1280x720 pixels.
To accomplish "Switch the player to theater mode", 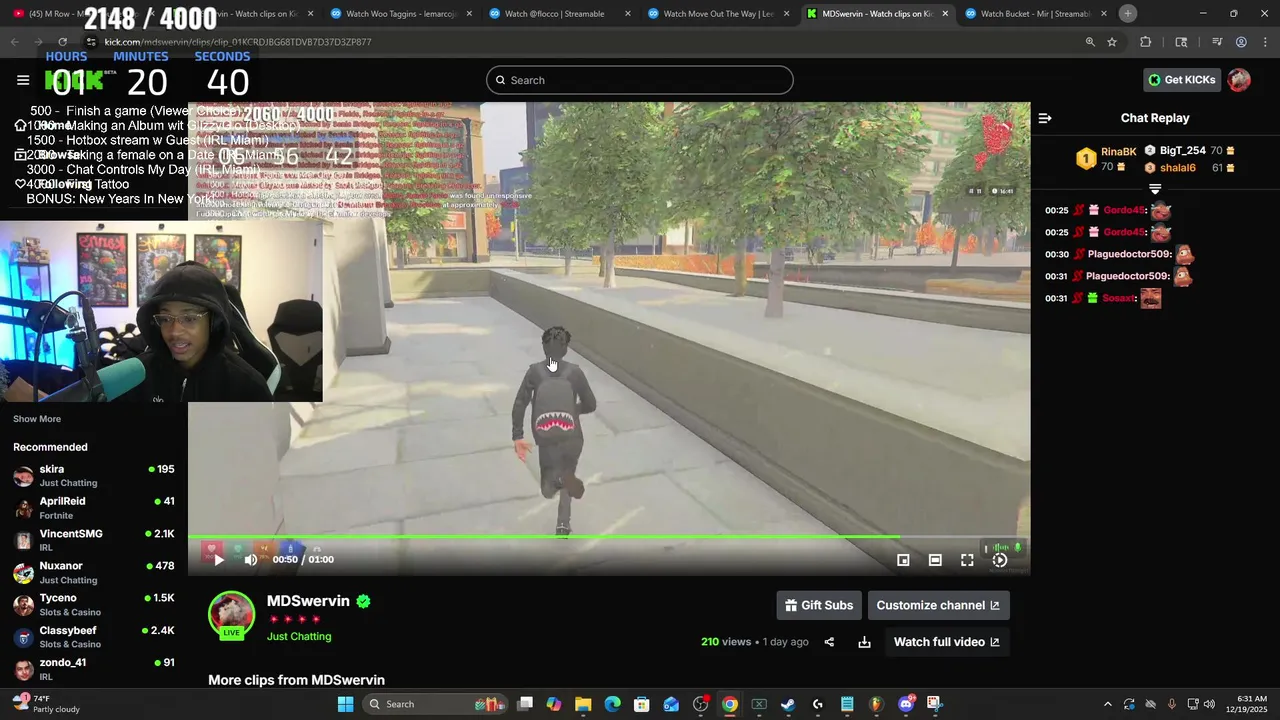I will point(935,560).
